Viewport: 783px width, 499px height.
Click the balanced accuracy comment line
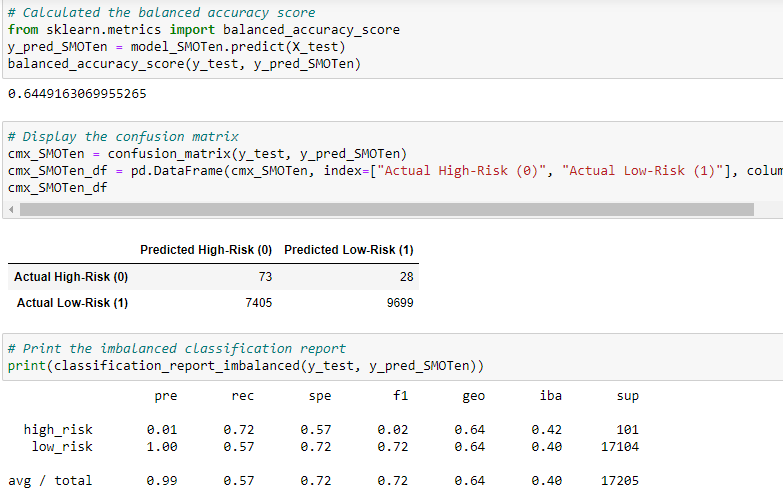pyautogui.click(x=162, y=12)
